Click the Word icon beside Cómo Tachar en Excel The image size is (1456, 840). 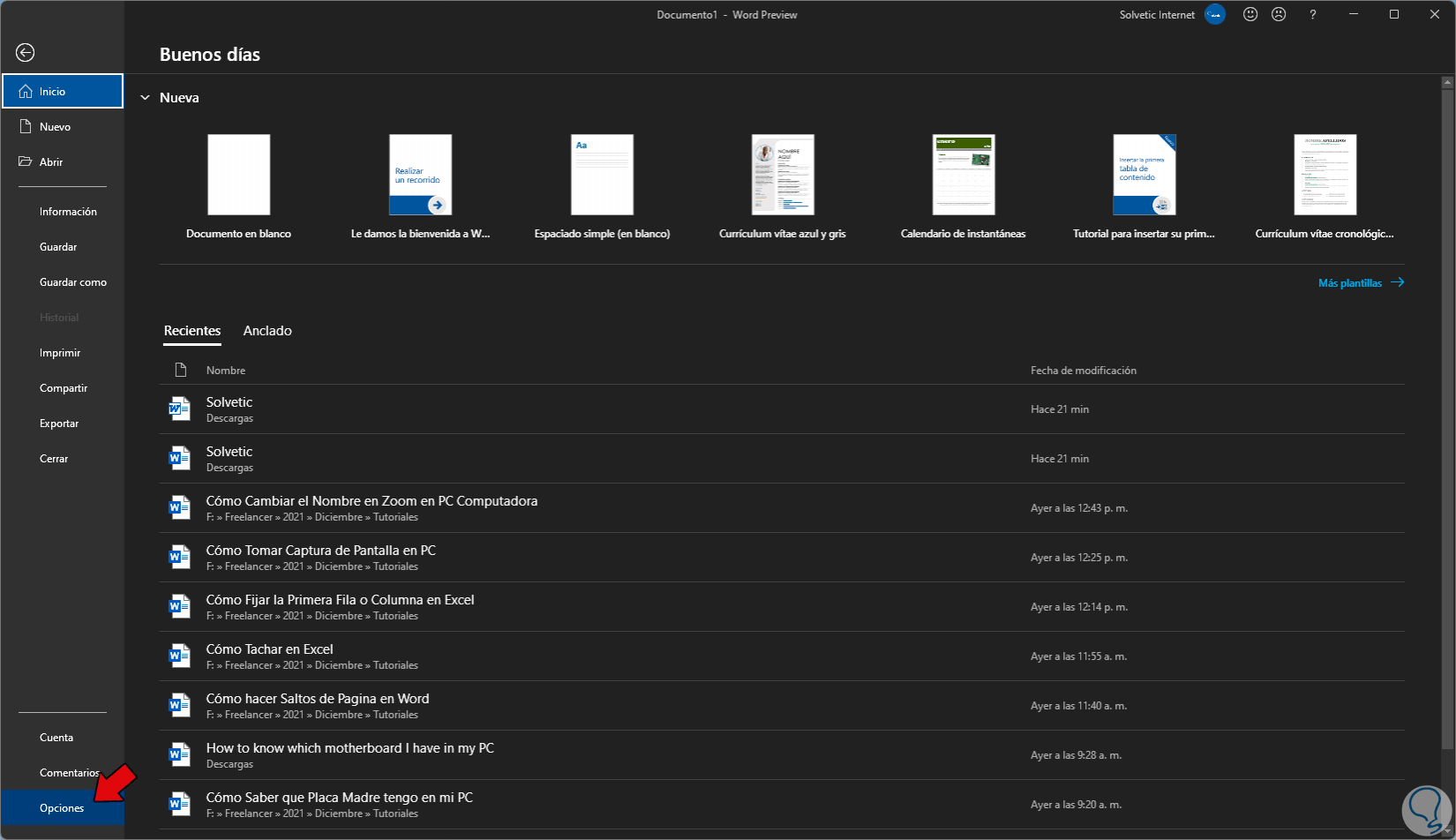coord(180,656)
